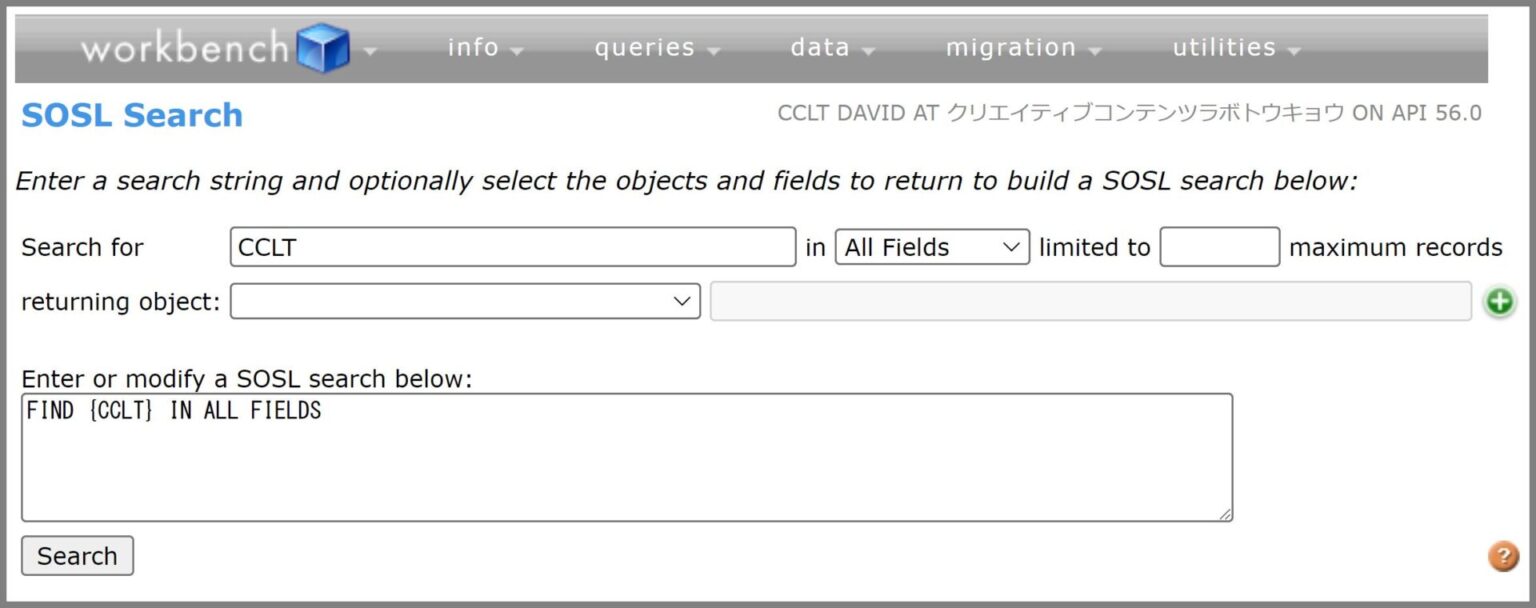Open the data menu
Screen dimensions: 1536x608
(820, 46)
